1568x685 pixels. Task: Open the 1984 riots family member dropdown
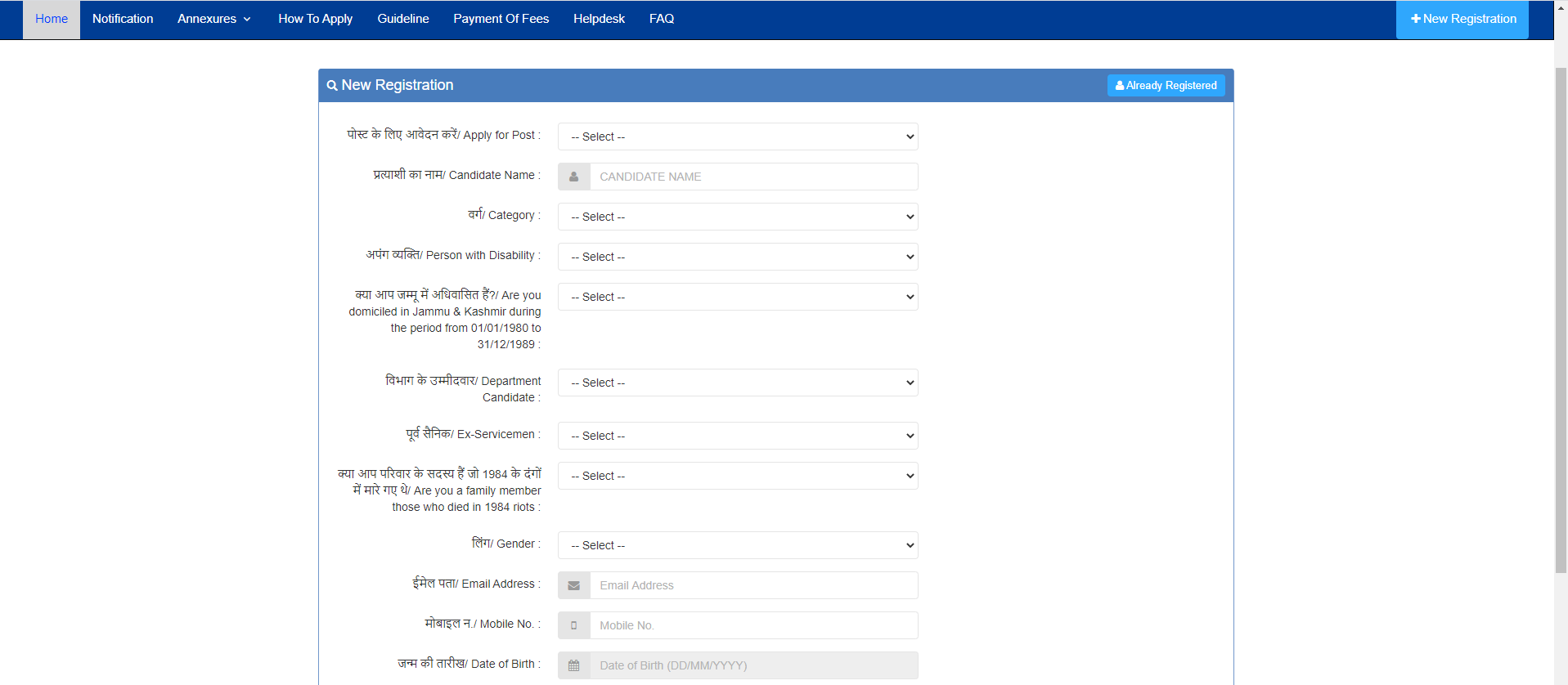(x=737, y=476)
